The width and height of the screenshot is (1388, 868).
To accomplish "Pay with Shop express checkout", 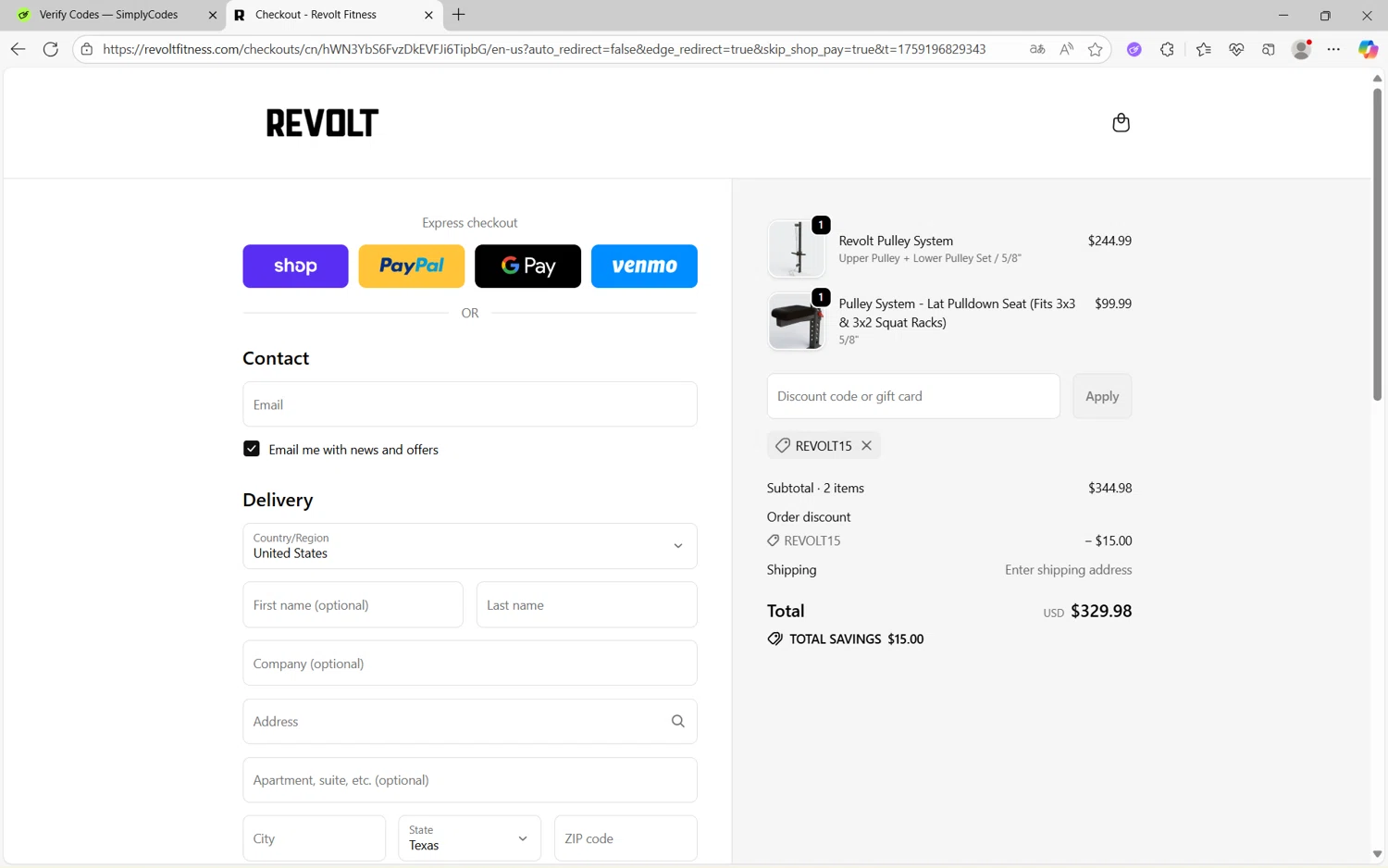I will tap(295, 266).
